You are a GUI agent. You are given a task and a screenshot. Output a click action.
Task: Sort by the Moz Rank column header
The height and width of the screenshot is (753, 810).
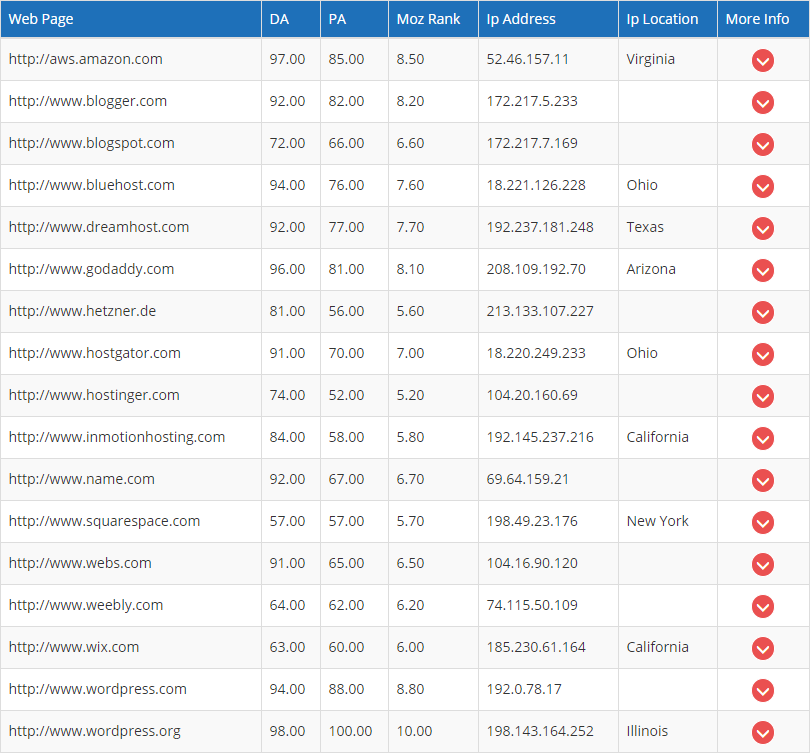point(433,19)
